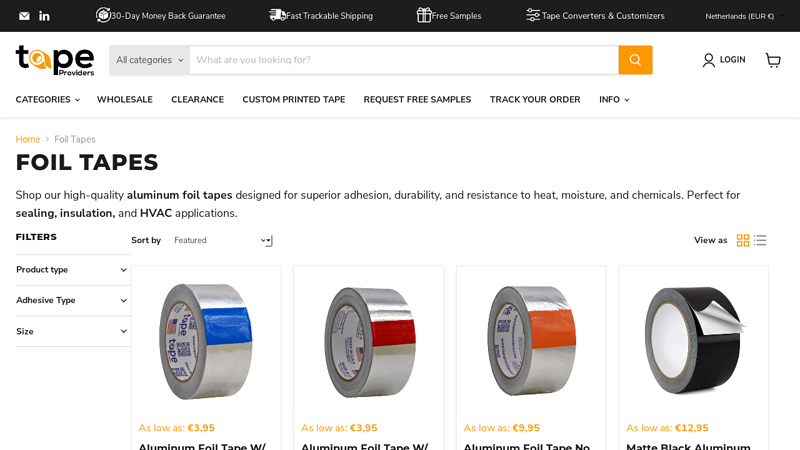Expand the INFO menu
This screenshot has height=450, width=800.
614,99
